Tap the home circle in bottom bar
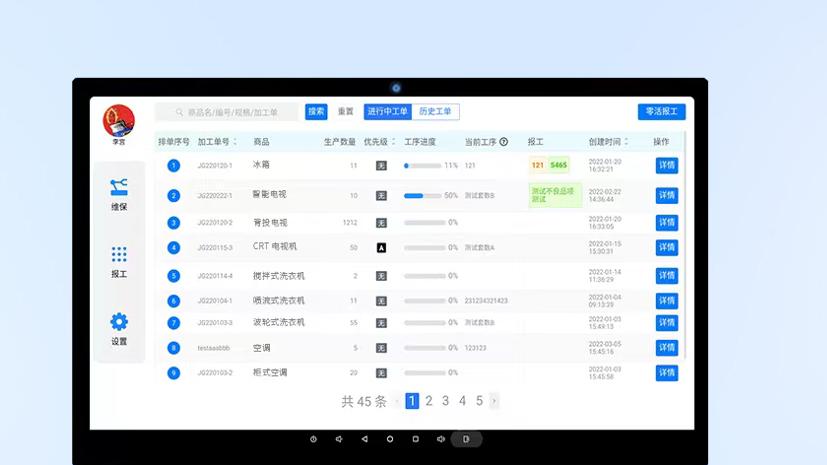827x465 pixels. 390,439
